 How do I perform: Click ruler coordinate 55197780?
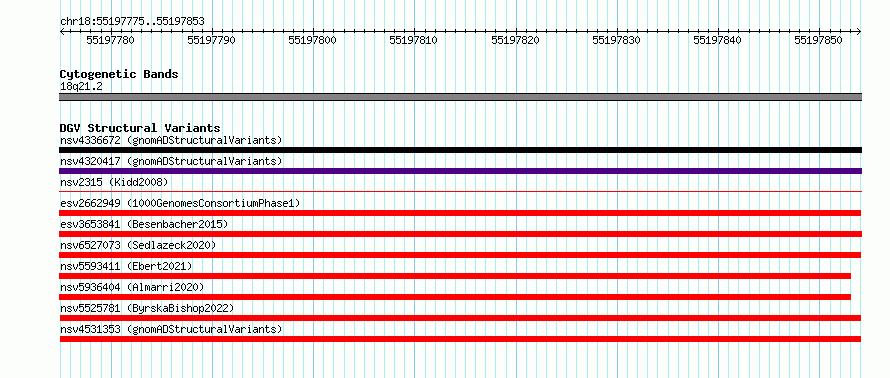110,41
